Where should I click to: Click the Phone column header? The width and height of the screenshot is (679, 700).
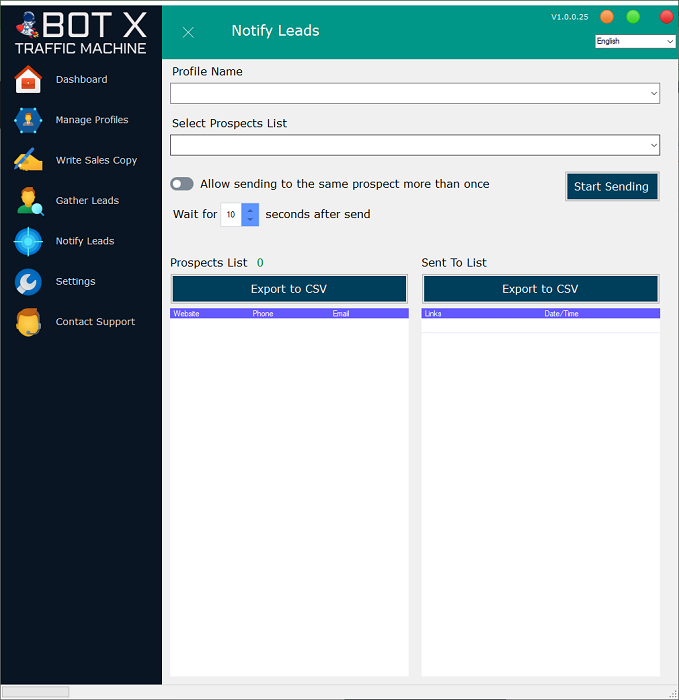coord(262,313)
